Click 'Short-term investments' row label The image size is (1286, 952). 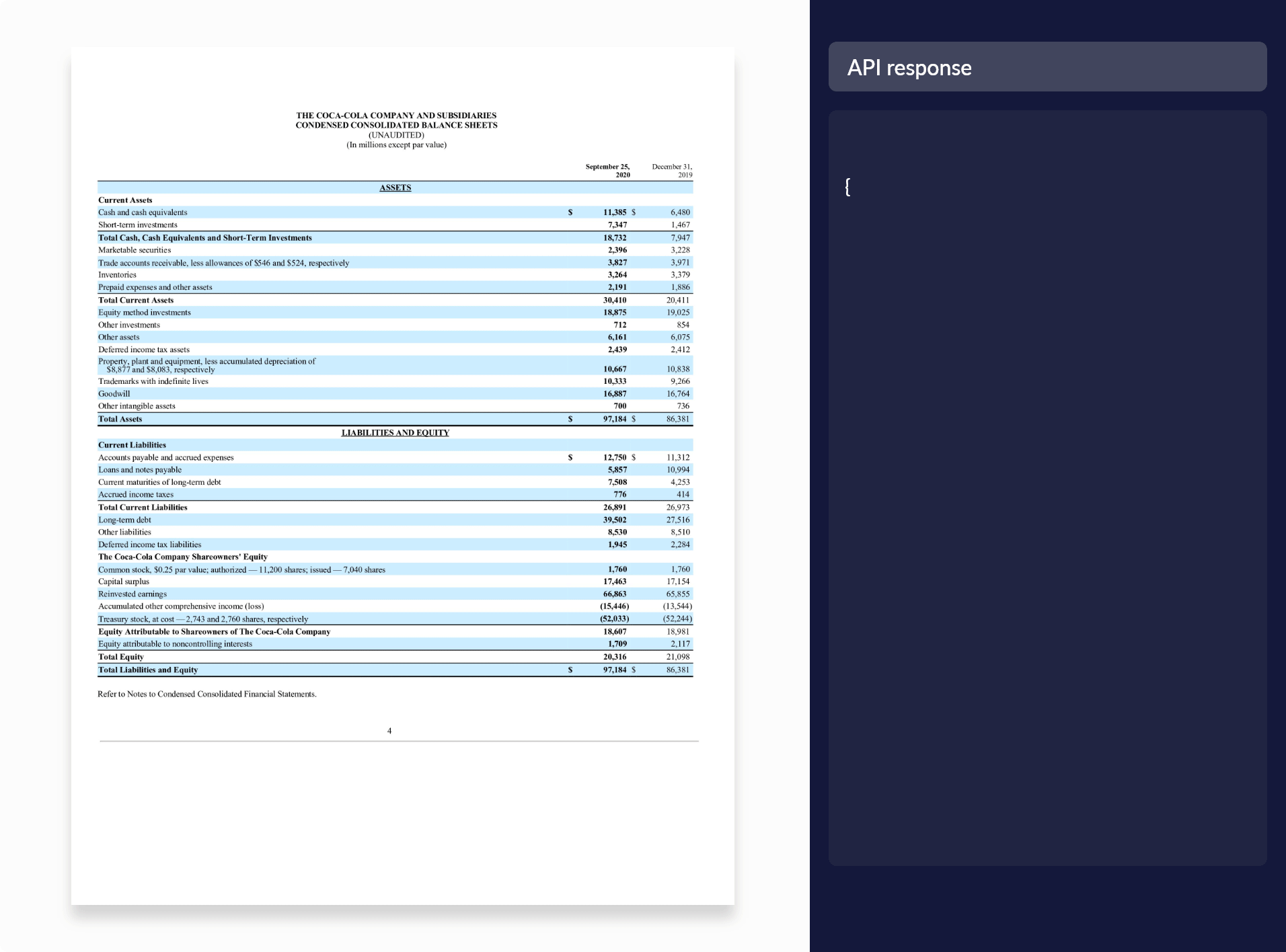pyautogui.click(x=138, y=225)
